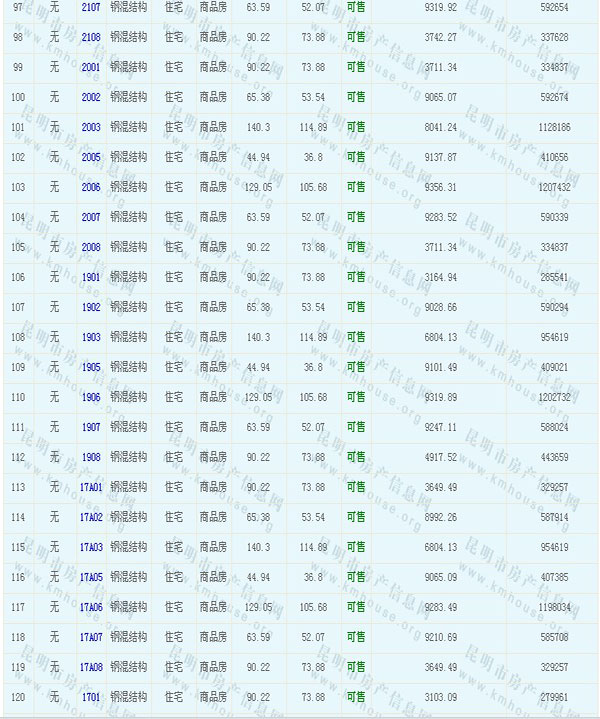
Task: Select room 1908 link
Action: [x=91, y=457]
